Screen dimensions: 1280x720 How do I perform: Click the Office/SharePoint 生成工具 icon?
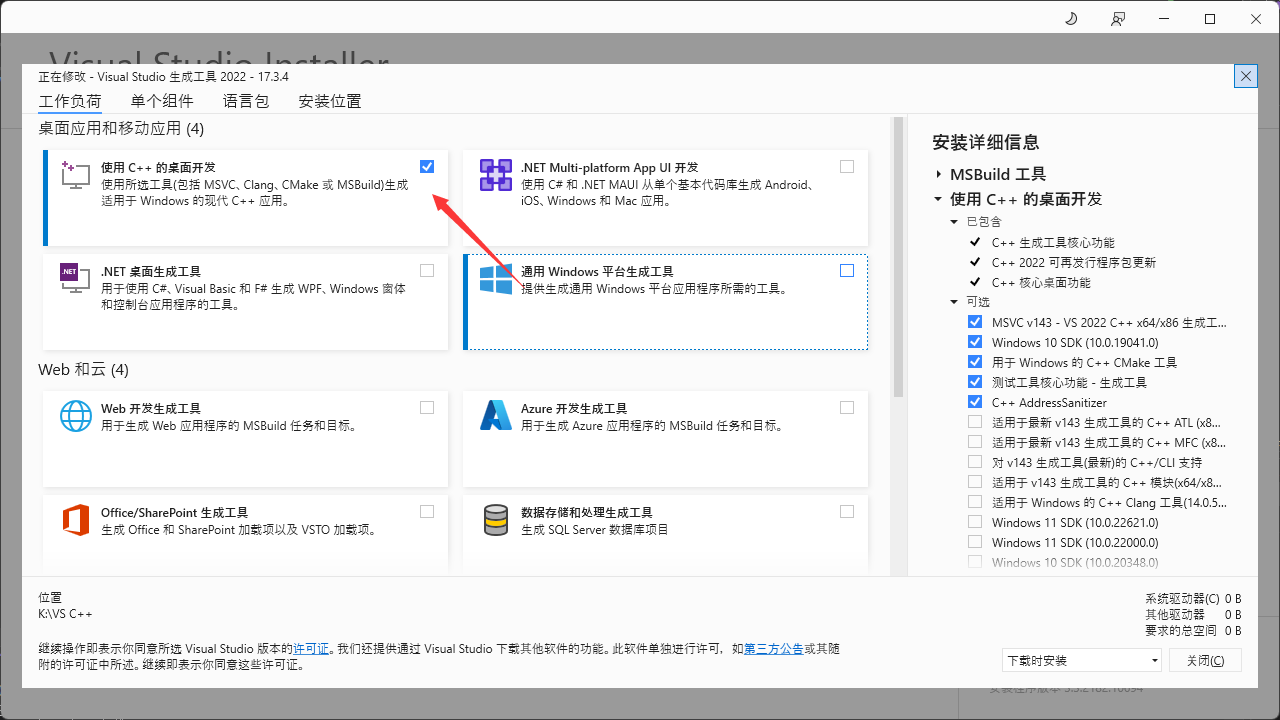75,519
